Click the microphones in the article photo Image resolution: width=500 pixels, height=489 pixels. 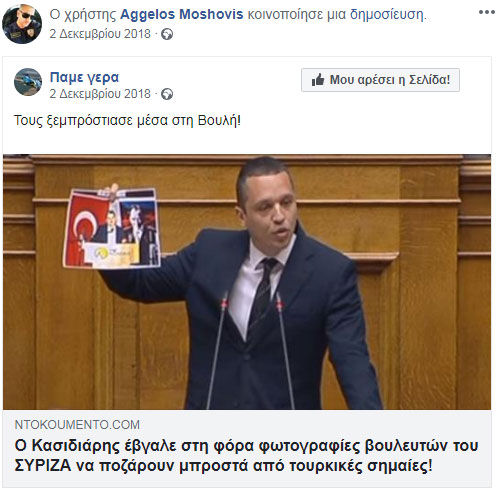coord(251,350)
